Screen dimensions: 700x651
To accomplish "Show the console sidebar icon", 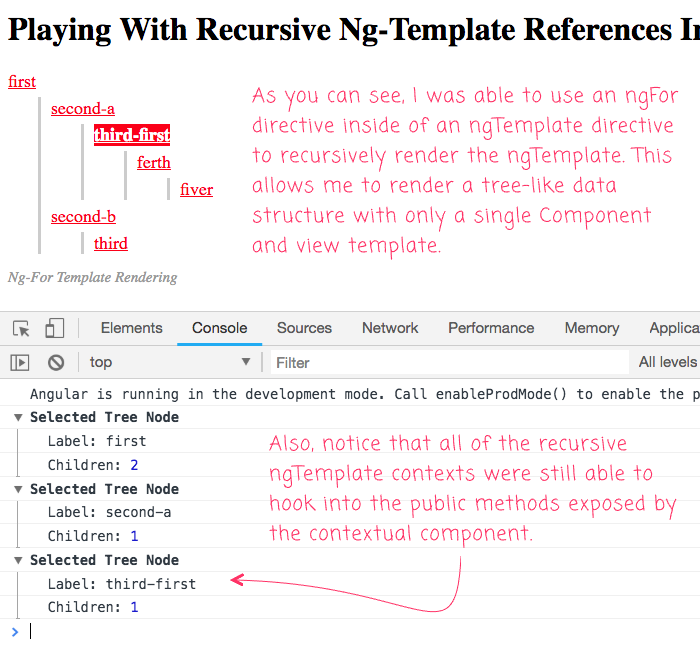I will pyautogui.click(x=20, y=362).
